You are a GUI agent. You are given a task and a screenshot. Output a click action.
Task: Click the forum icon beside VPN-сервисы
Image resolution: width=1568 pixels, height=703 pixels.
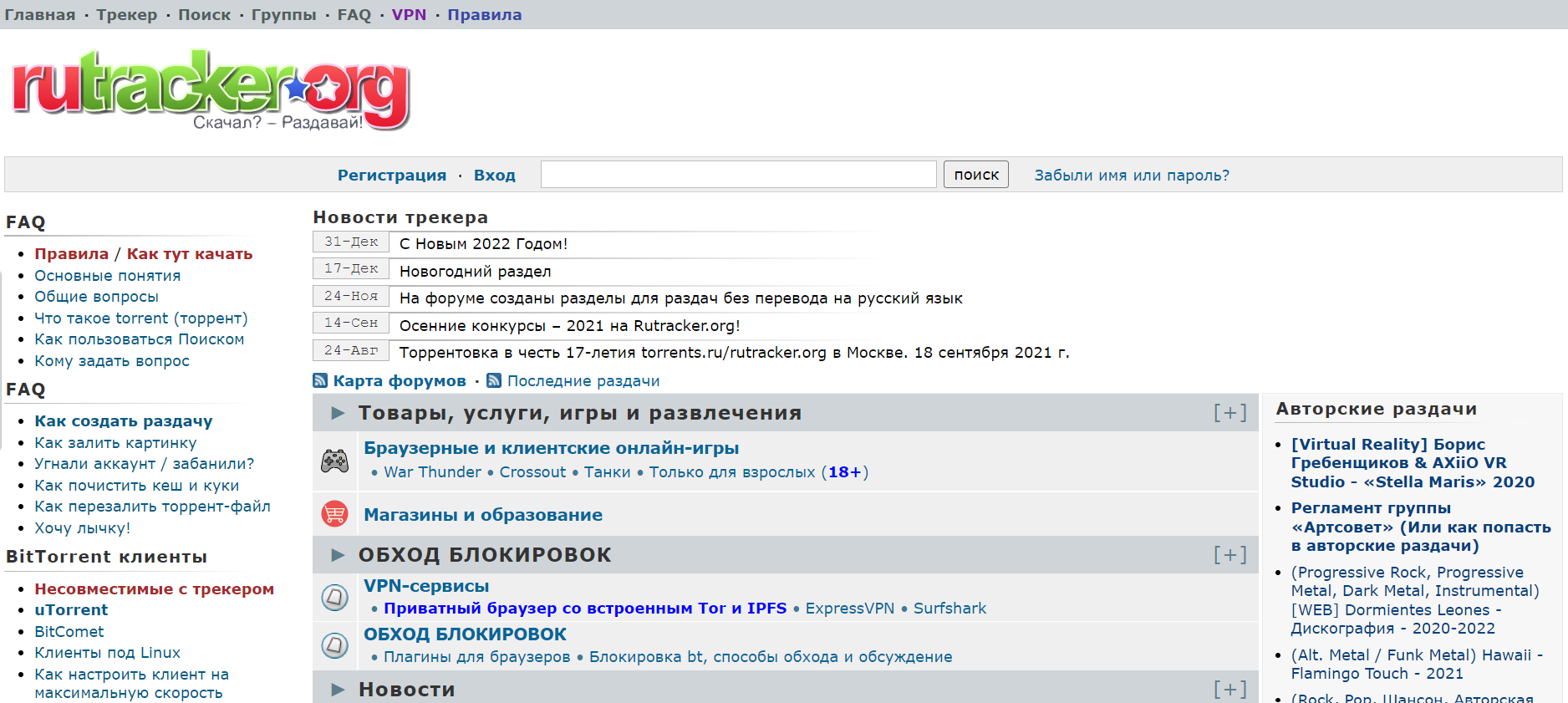(x=335, y=597)
